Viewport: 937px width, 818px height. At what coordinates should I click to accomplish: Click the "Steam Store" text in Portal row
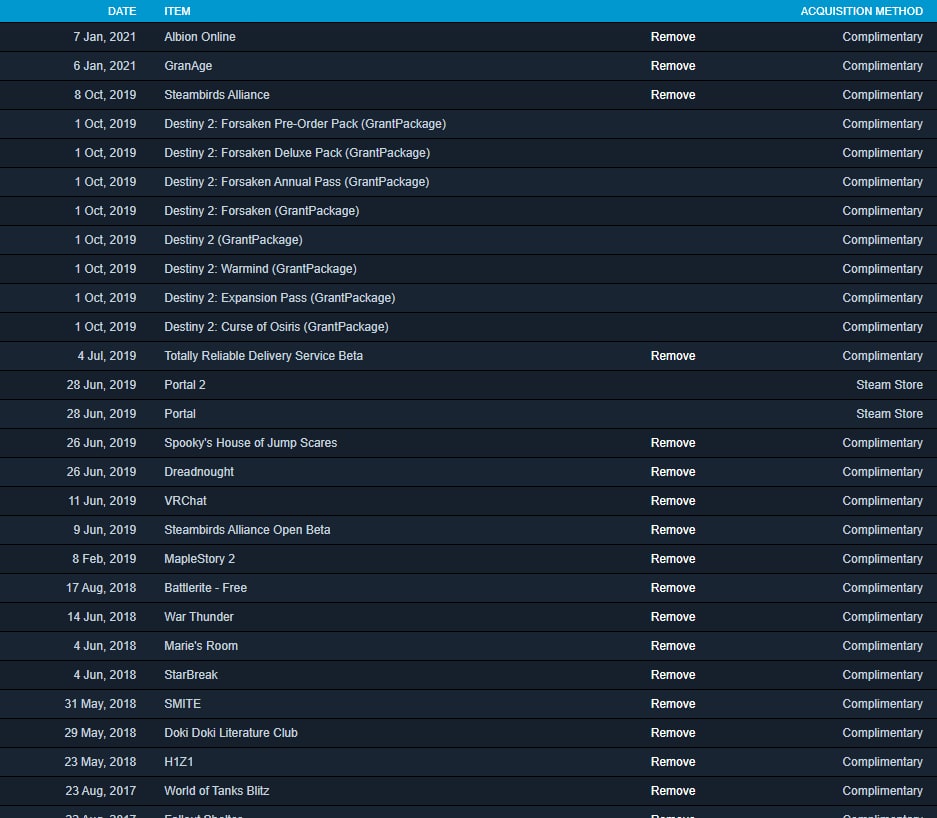pos(889,414)
